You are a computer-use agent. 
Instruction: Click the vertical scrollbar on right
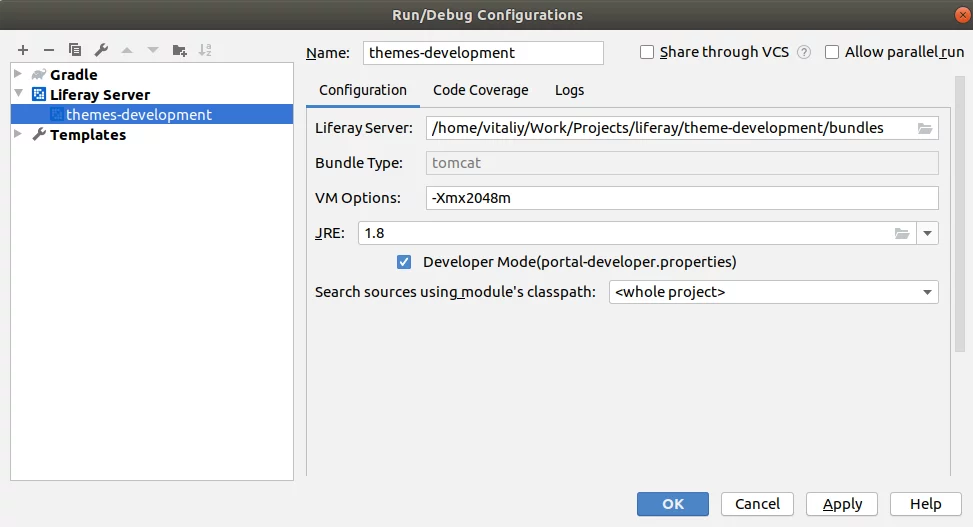[x=960, y=214]
